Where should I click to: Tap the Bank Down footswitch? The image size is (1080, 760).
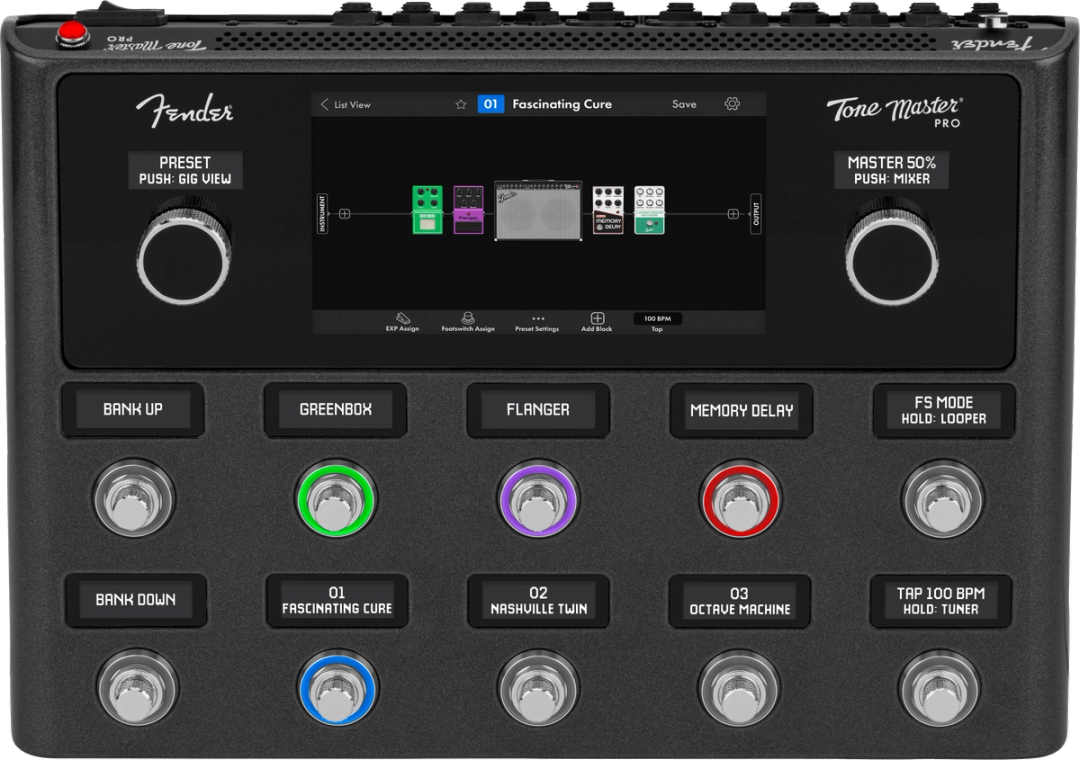point(138,688)
